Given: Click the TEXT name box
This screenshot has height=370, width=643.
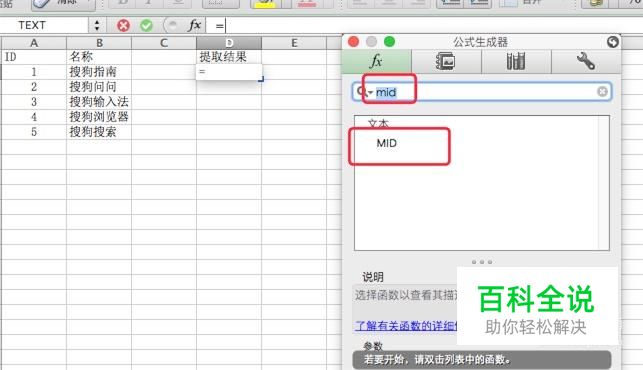Looking at the screenshot, I should (44, 25).
